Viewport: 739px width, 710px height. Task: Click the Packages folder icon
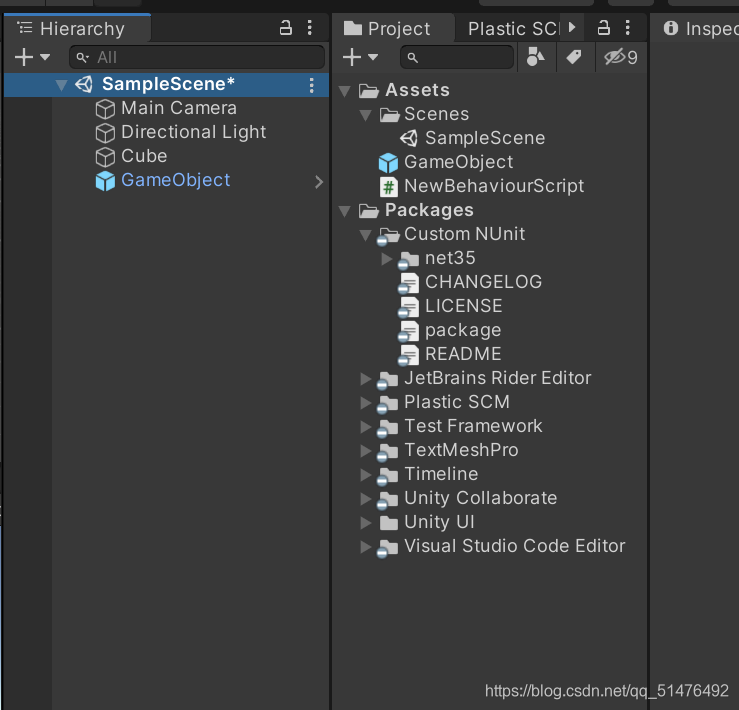[x=369, y=211]
